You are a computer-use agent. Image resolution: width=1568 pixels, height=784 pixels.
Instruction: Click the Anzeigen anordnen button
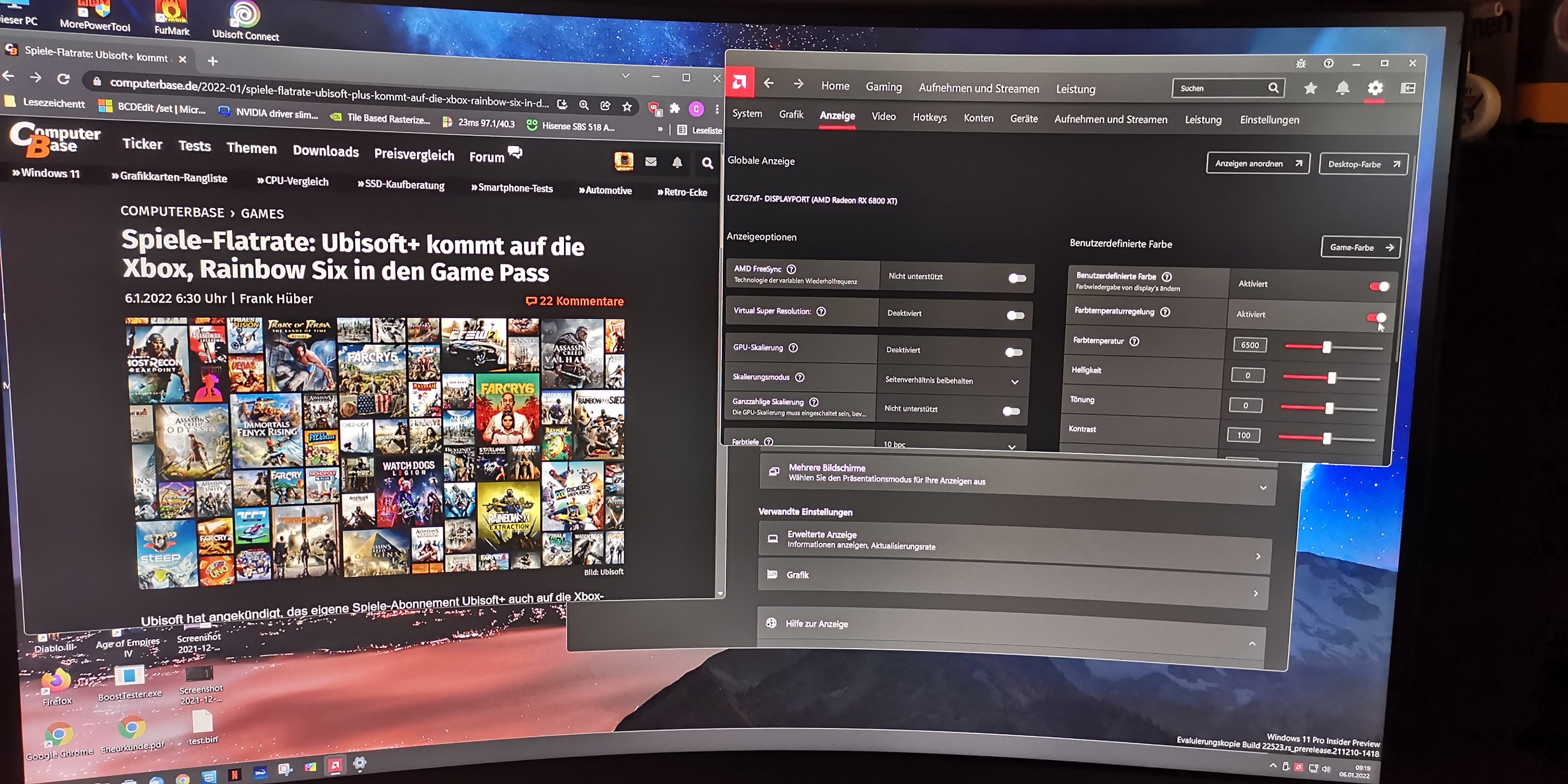(1258, 163)
